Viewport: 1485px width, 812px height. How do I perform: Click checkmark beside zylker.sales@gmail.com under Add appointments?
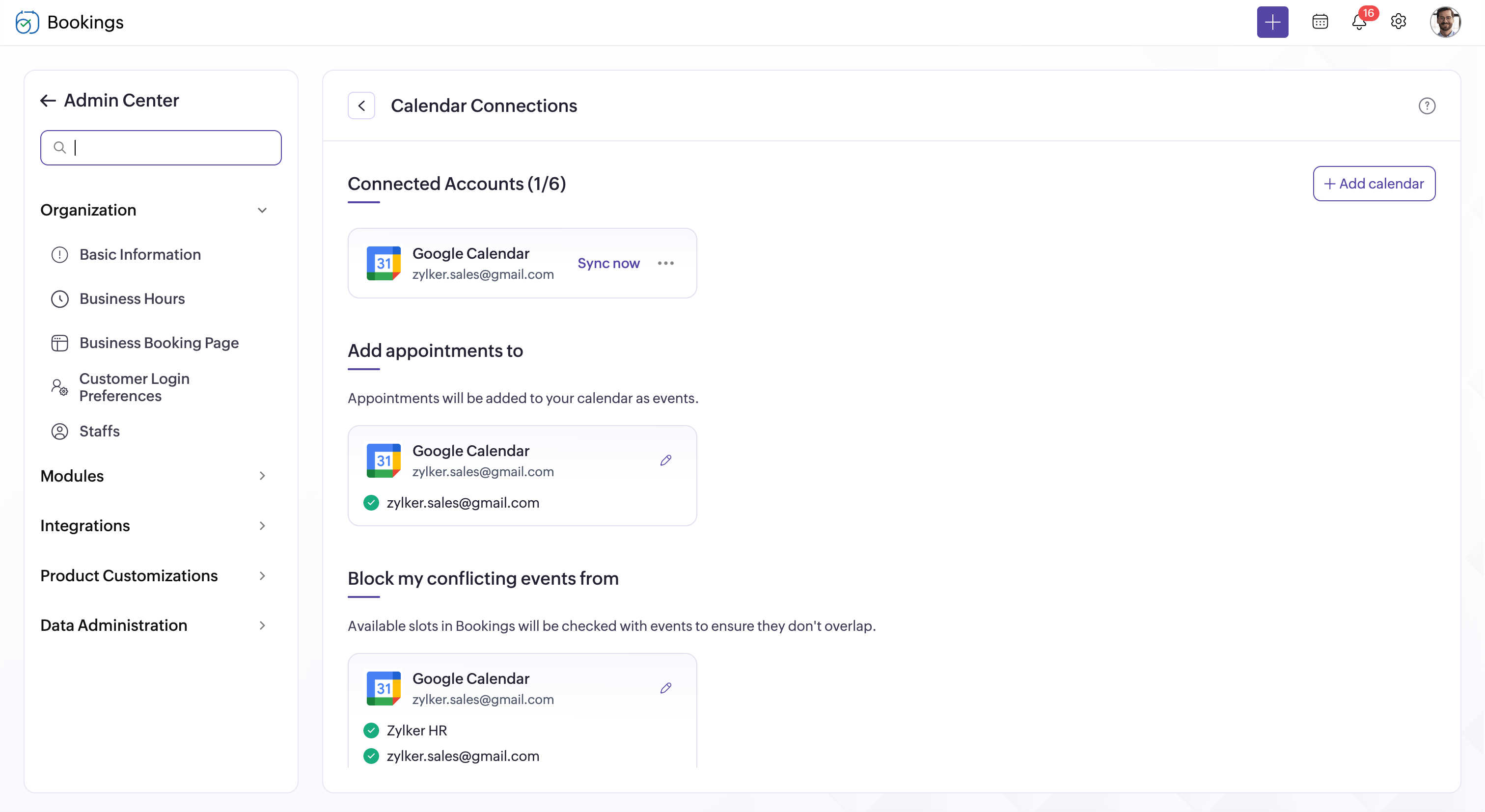pyautogui.click(x=371, y=503)
